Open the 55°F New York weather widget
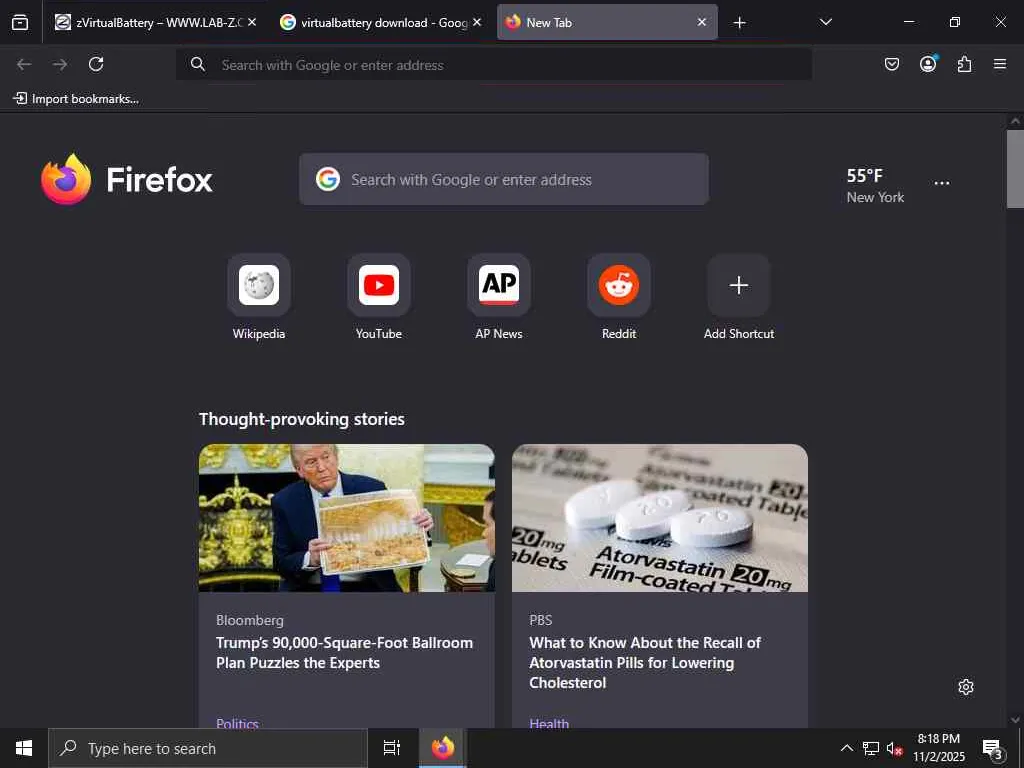This screenshot has width=1024, height=768. tap(875, 185)
